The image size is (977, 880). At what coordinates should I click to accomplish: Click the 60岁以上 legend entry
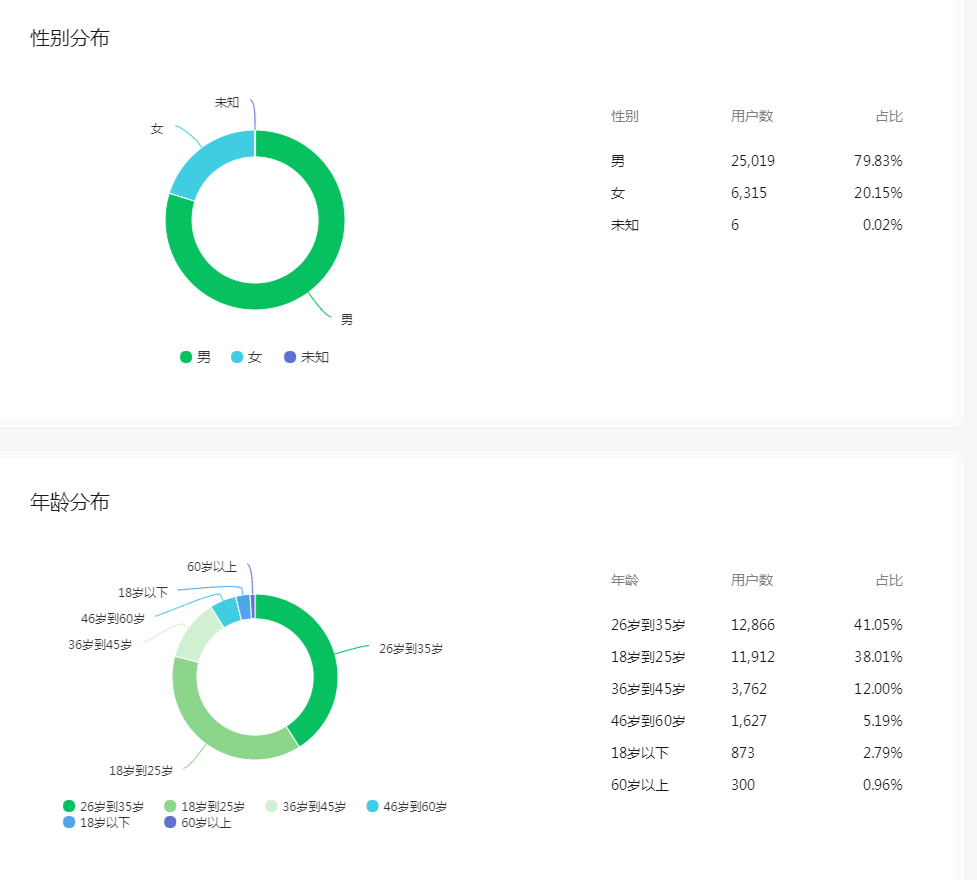(x=197, y=822)
